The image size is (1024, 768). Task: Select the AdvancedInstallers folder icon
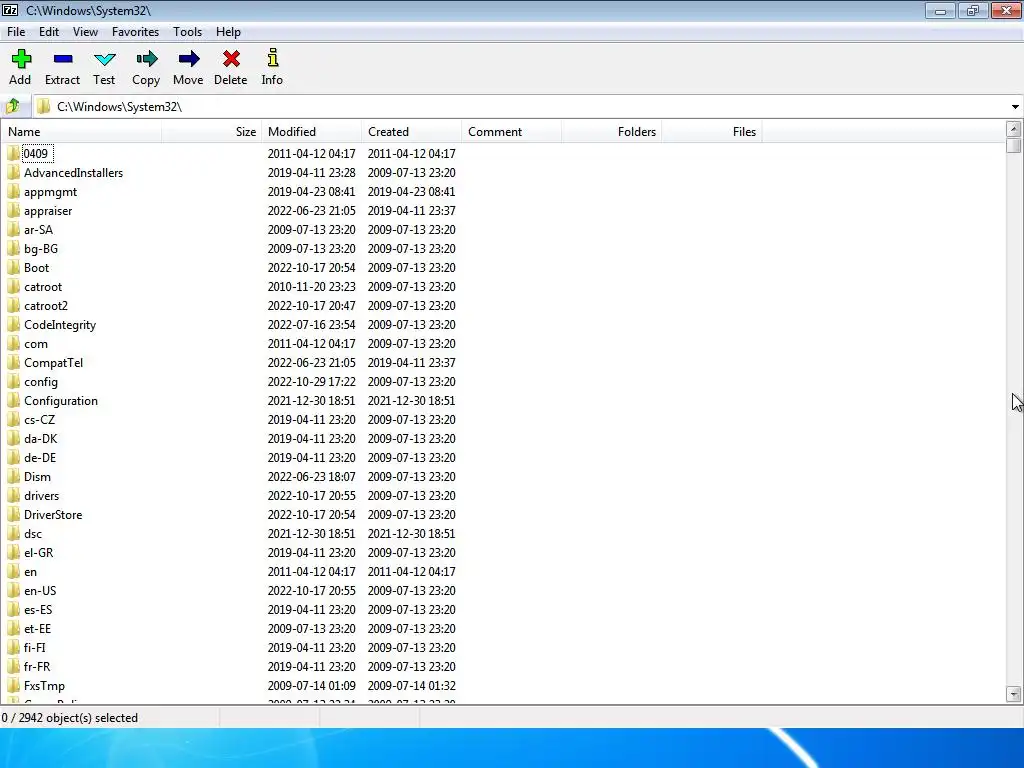click(14, 172)
